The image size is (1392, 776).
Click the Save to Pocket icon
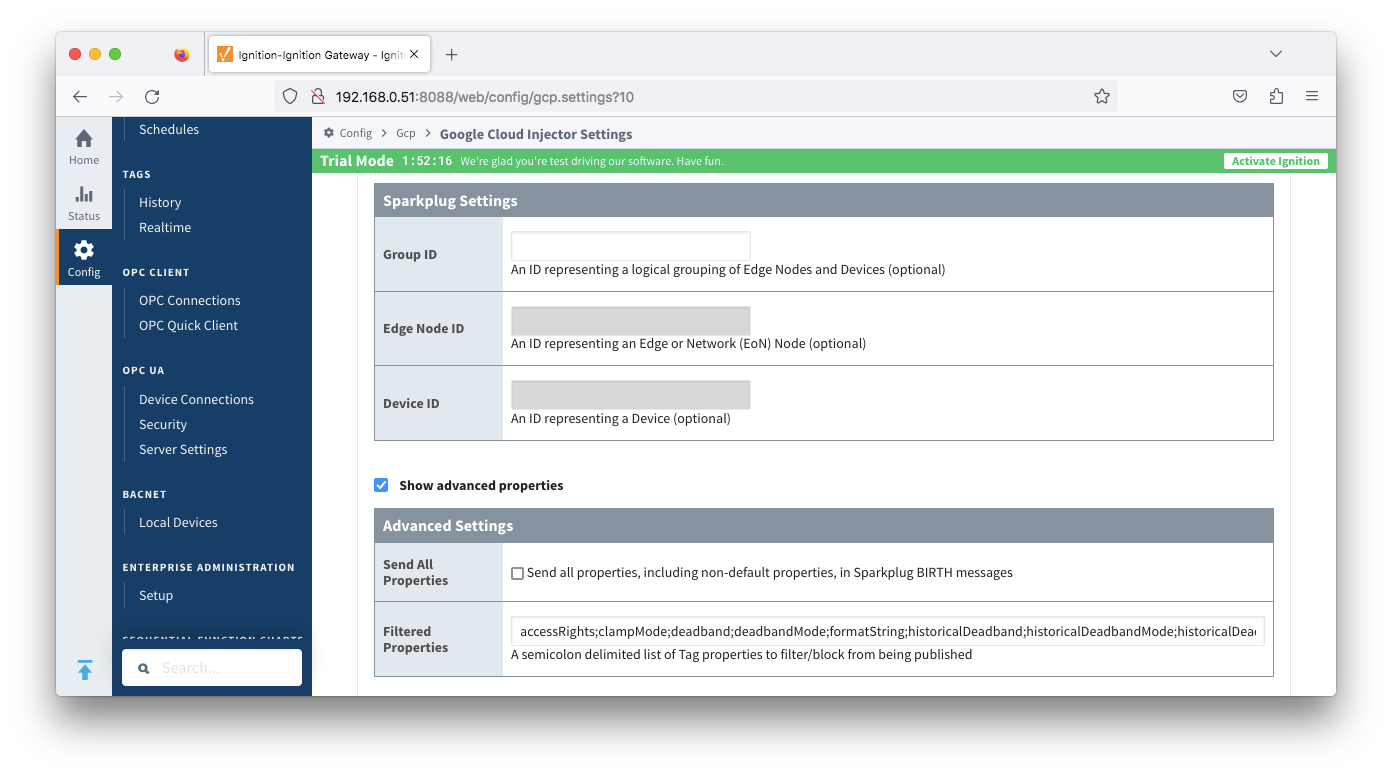tap(1239, 97)
